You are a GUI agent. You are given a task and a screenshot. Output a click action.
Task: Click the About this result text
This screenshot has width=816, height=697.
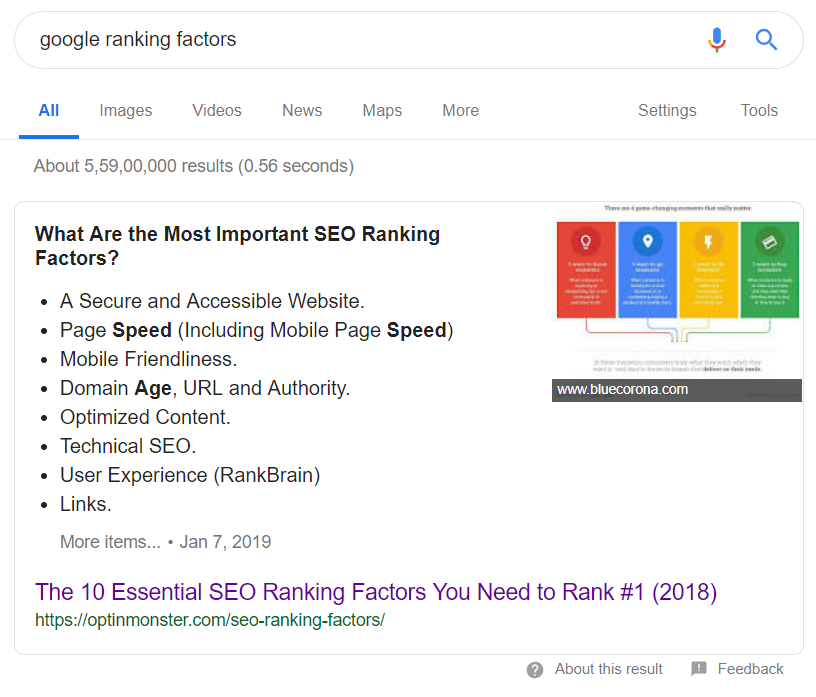(609, 669)
